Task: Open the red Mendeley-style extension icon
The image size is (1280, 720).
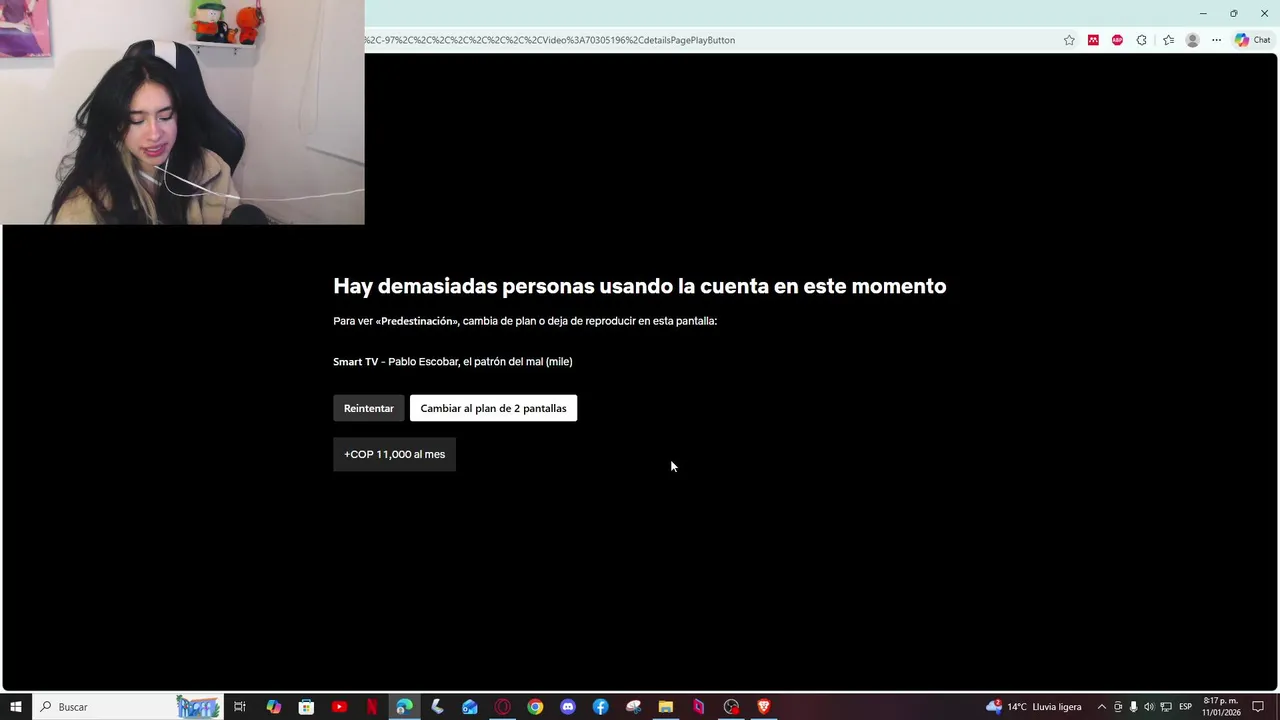Action: click(1093, 40)
